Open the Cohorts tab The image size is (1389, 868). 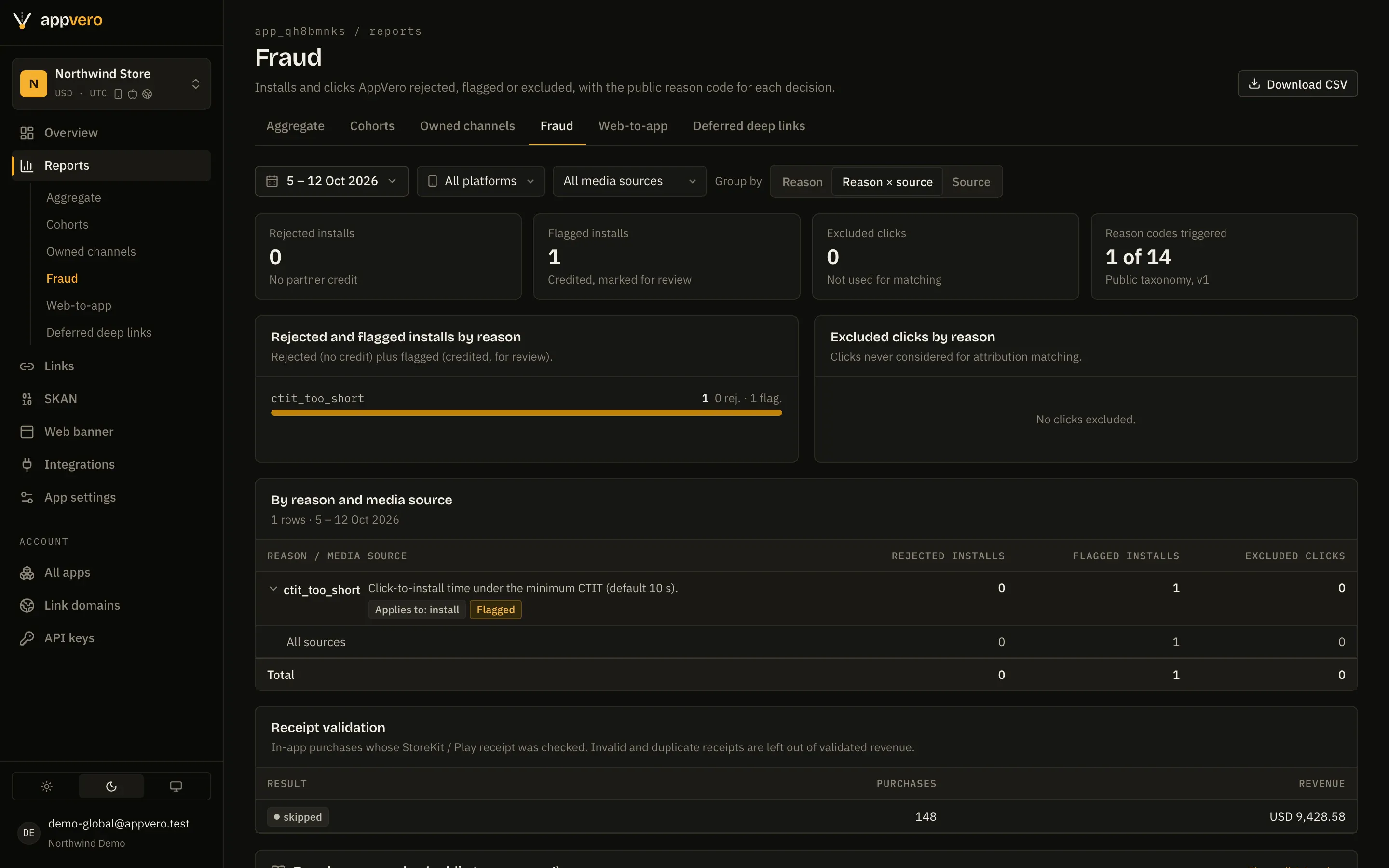coord(372,126)
